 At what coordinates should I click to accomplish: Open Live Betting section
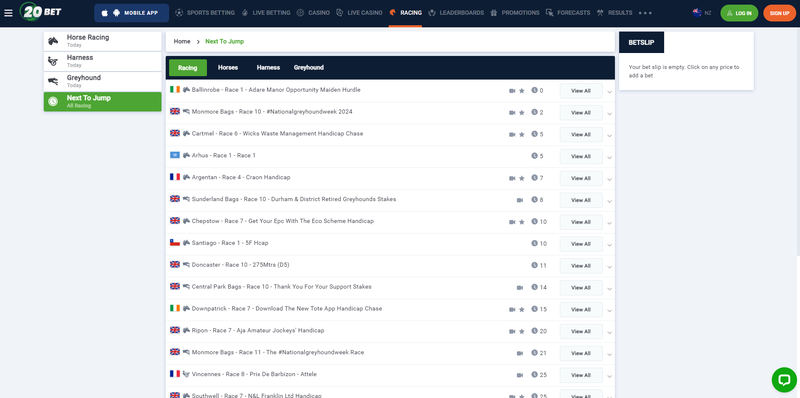pyautogui.click(x=266, y=13)
